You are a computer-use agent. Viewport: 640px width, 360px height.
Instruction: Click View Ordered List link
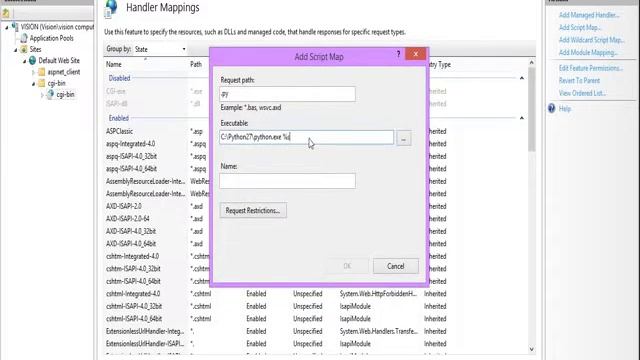tap(582, 93)
